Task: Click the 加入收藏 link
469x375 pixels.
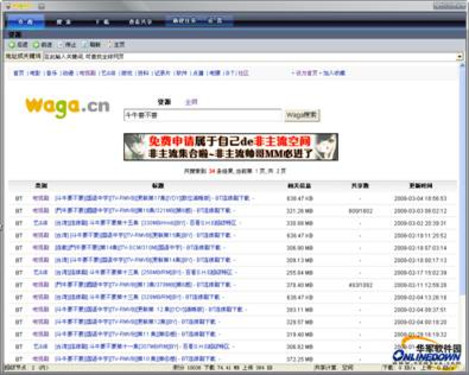Action: pyautogui.click(x=334, y=73)
